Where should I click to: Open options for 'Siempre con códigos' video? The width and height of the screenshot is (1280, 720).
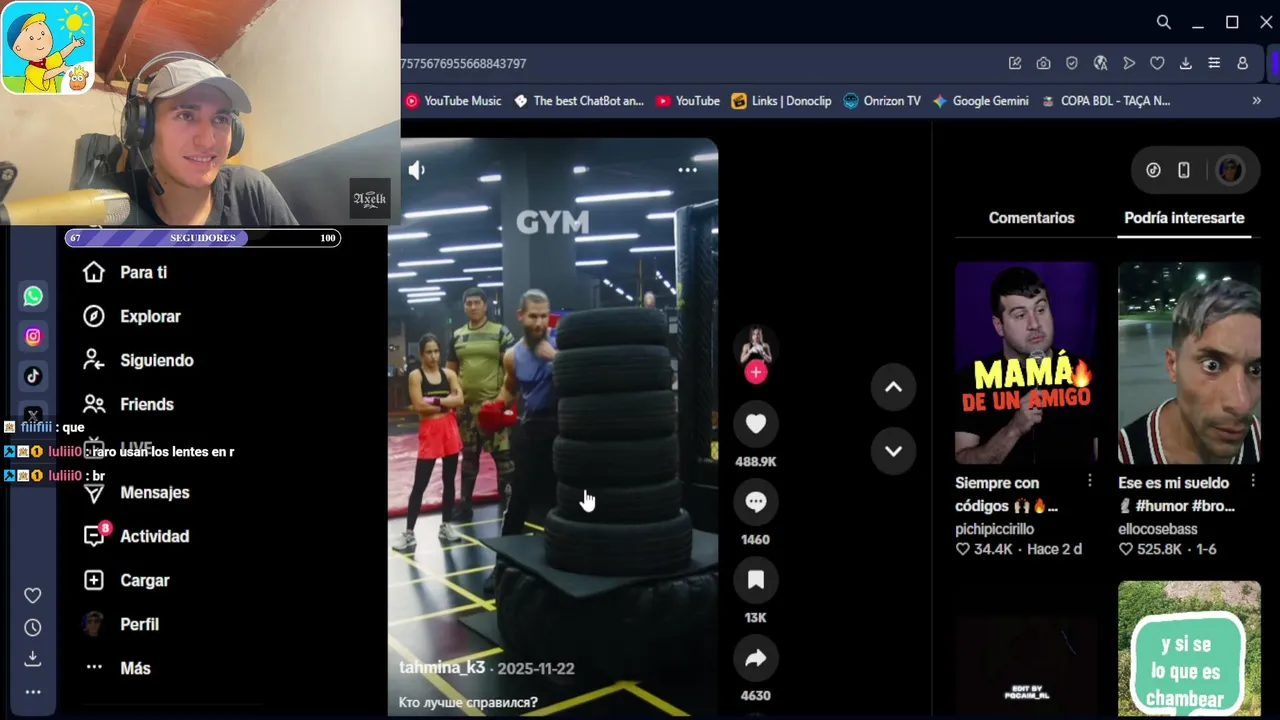(1089, 481)
